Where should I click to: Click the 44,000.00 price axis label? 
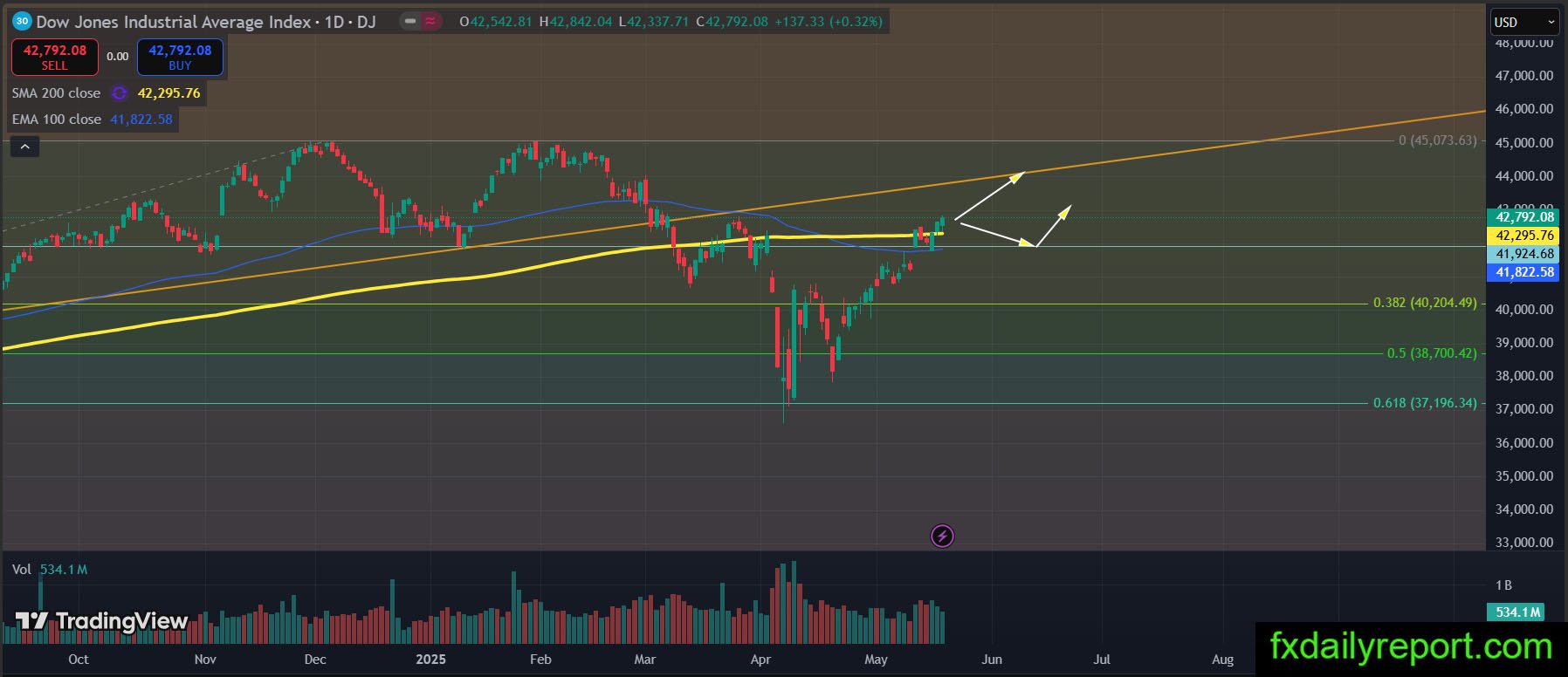click(1524, 176)
